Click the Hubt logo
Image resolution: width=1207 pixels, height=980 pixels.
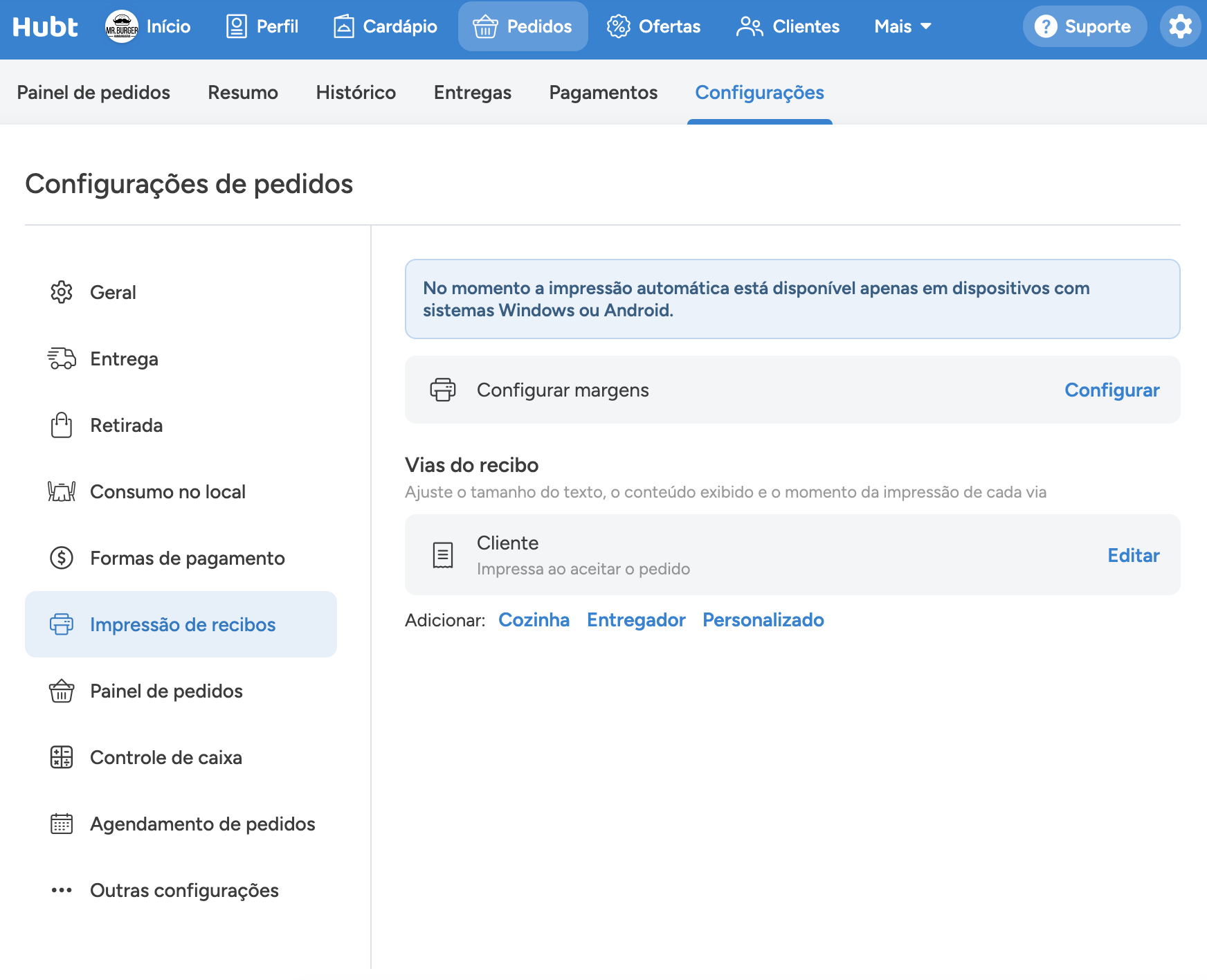point(45,27)
